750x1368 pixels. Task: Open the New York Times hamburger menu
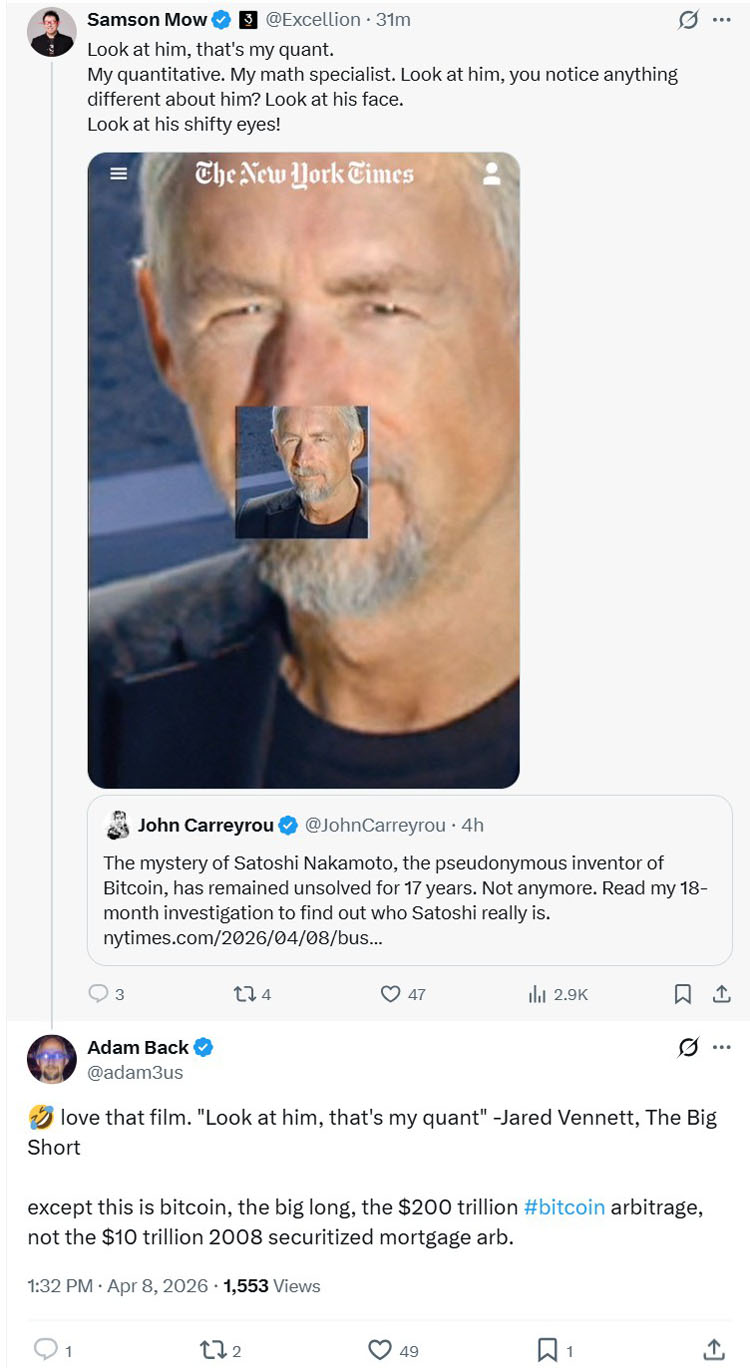[119, 173]
